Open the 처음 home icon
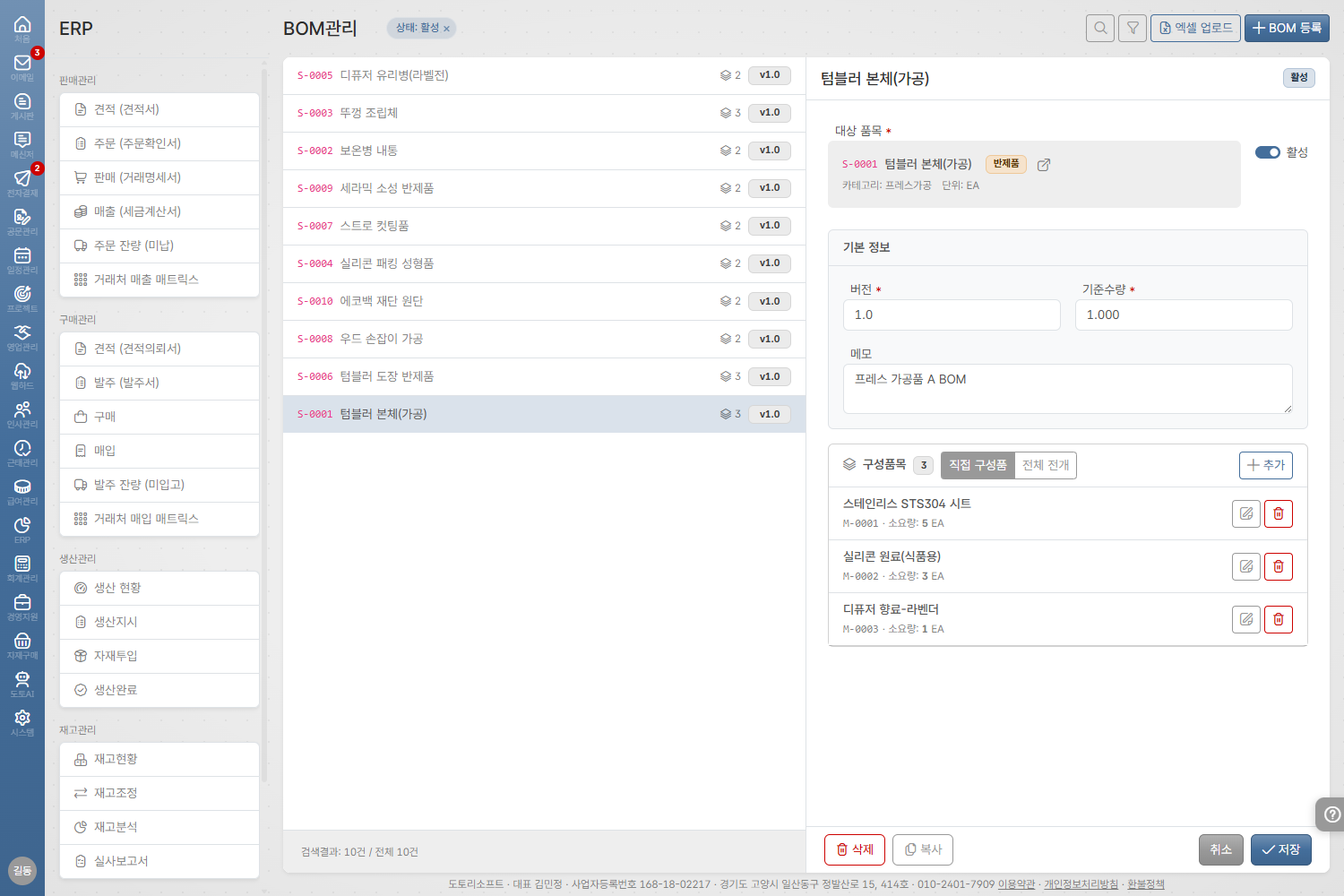Viewport: 1344px width, 896px height. pos(22,29)
